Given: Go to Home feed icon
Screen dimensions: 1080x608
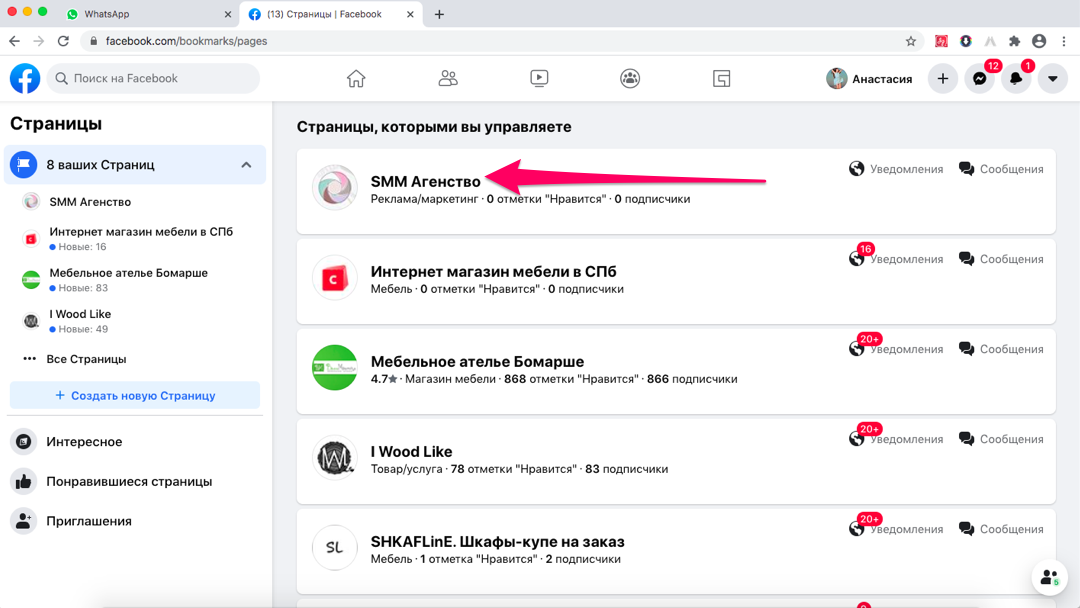Looking at the screenshot, I should coord(356,78).
